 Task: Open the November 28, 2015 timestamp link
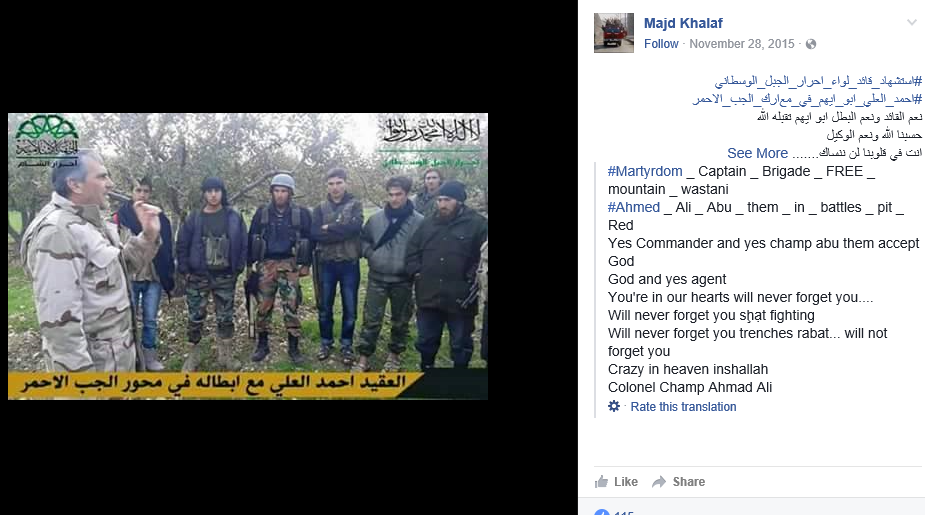tap(742, 44)
